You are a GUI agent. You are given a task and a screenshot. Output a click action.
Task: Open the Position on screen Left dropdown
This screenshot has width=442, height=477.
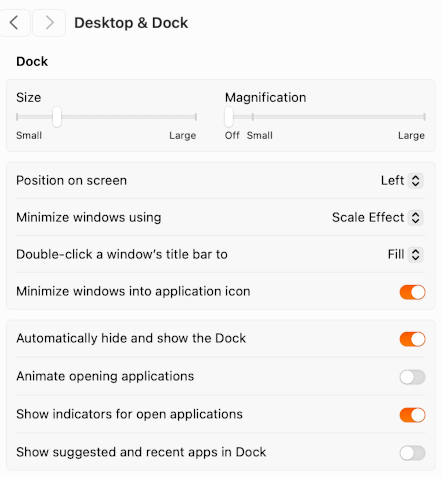pyautogui.click(x=402, y=181)
